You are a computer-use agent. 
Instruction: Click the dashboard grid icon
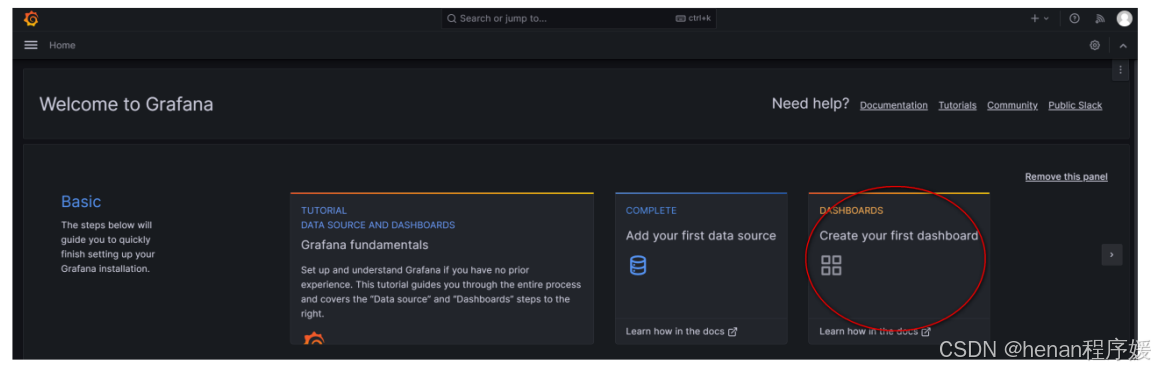831,265
